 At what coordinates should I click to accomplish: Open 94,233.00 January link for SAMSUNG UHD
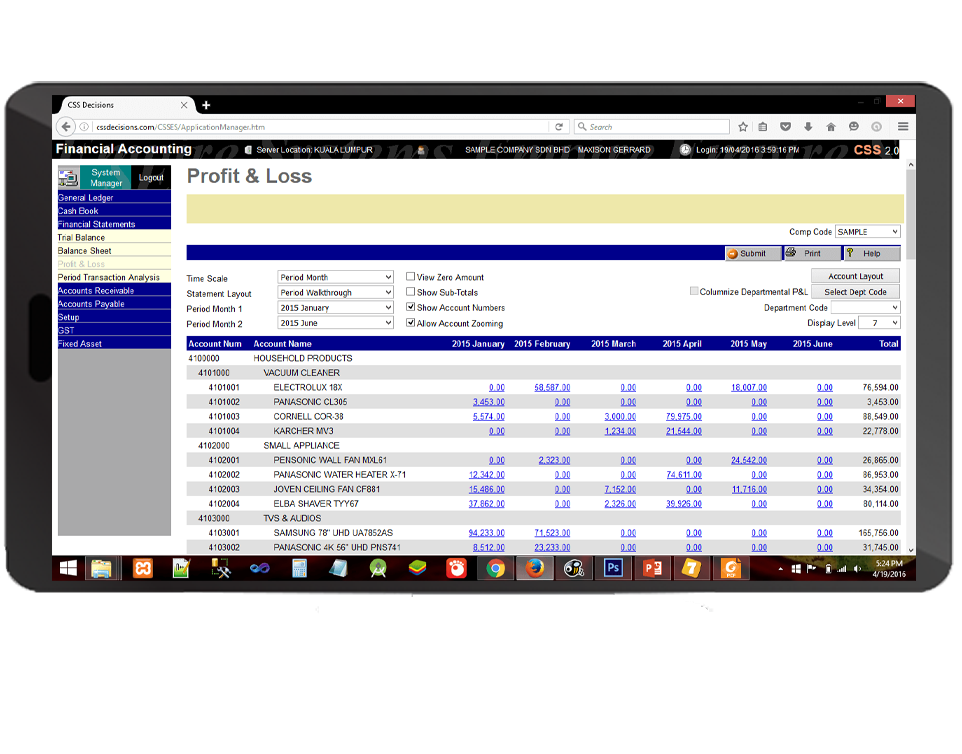pyautogui.click(x=487, y=533)
